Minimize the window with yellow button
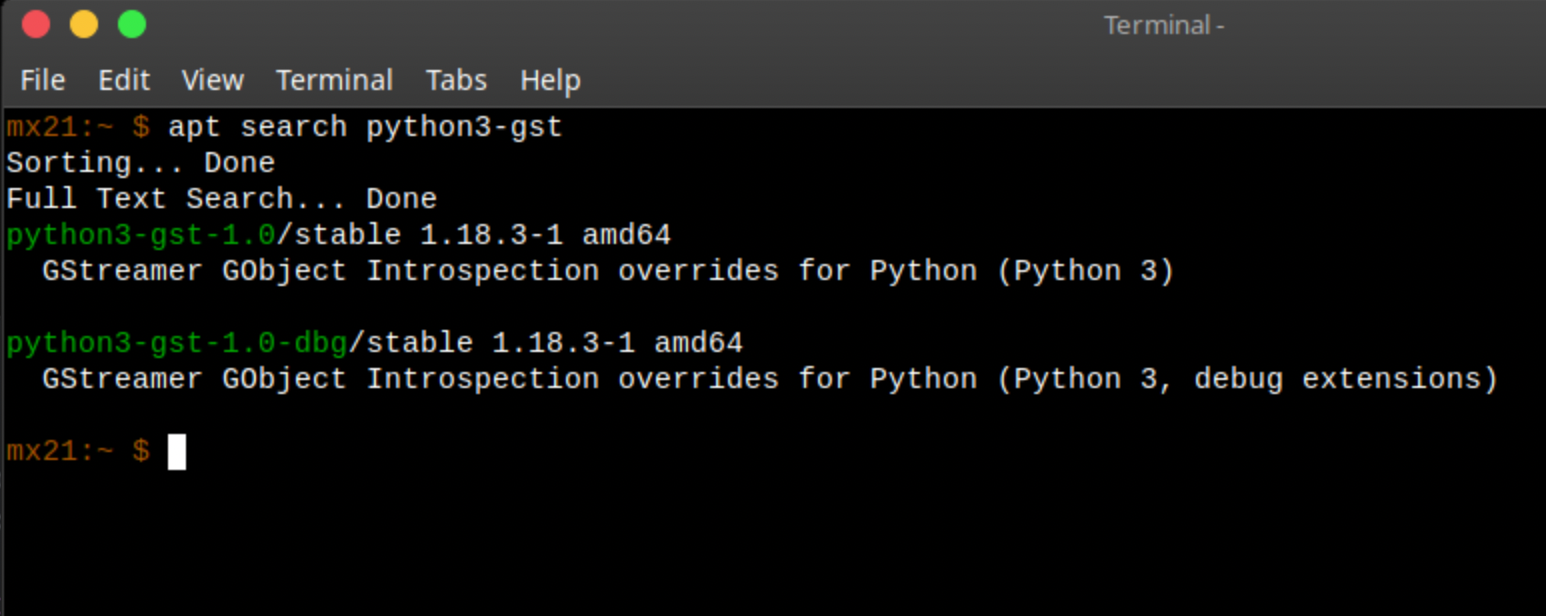This screenshot has width=1546, height=616. click(x=84, y=24)
